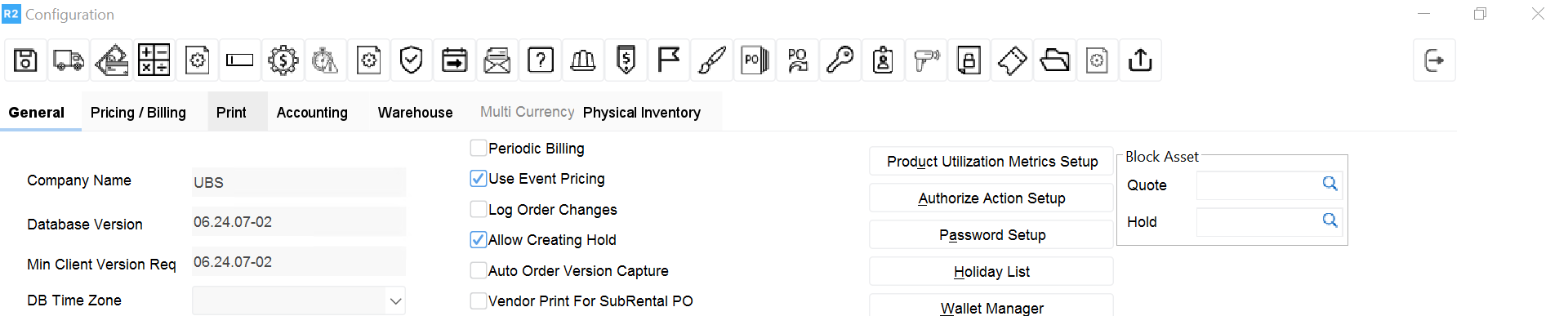
Task: Click the flag toolbar icon
Action: 668,60
